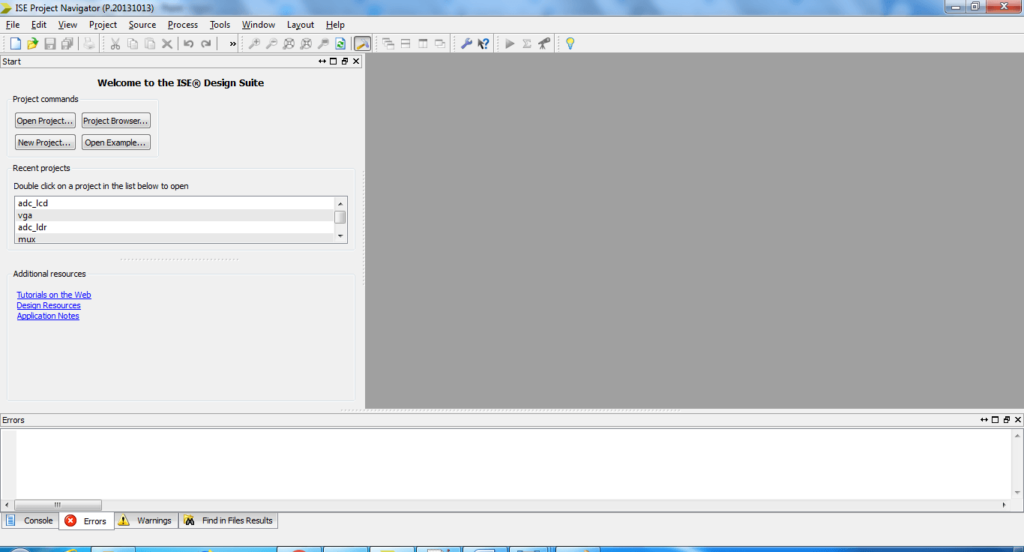Click the Cut scissors icon

pos(115,44)
